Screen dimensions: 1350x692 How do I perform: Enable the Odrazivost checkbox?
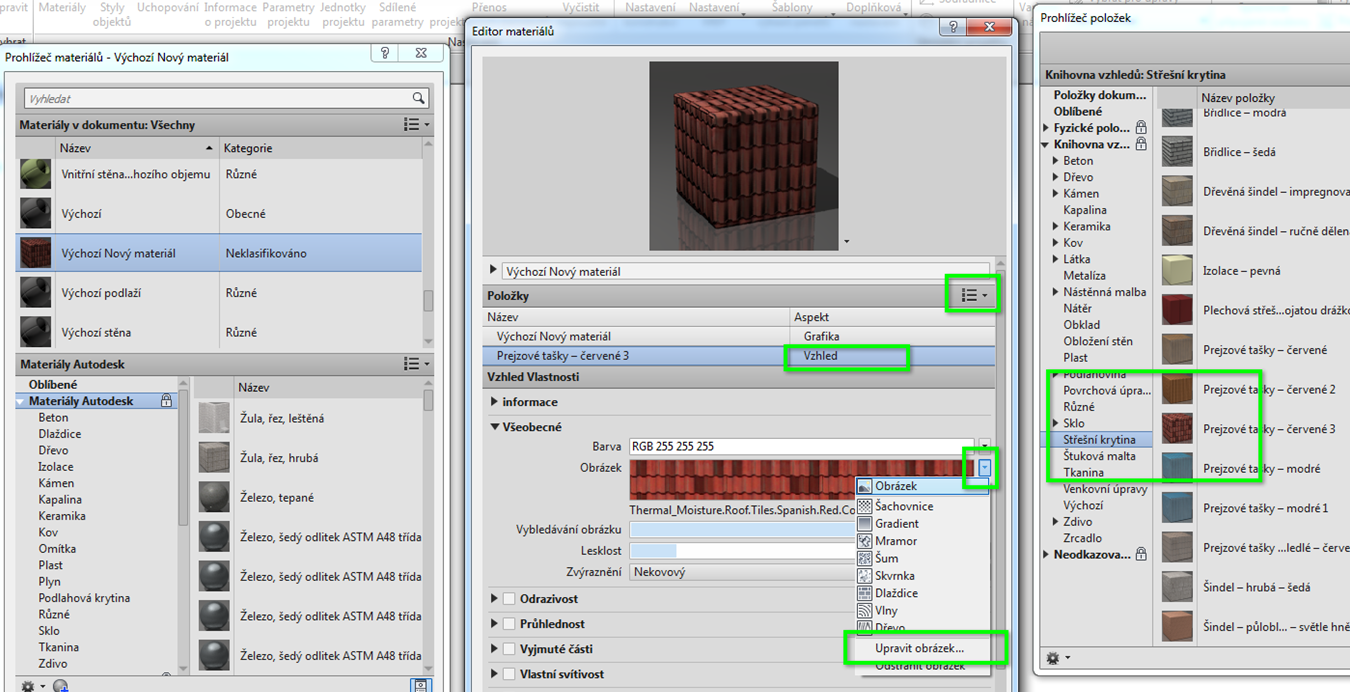(508, 599)
